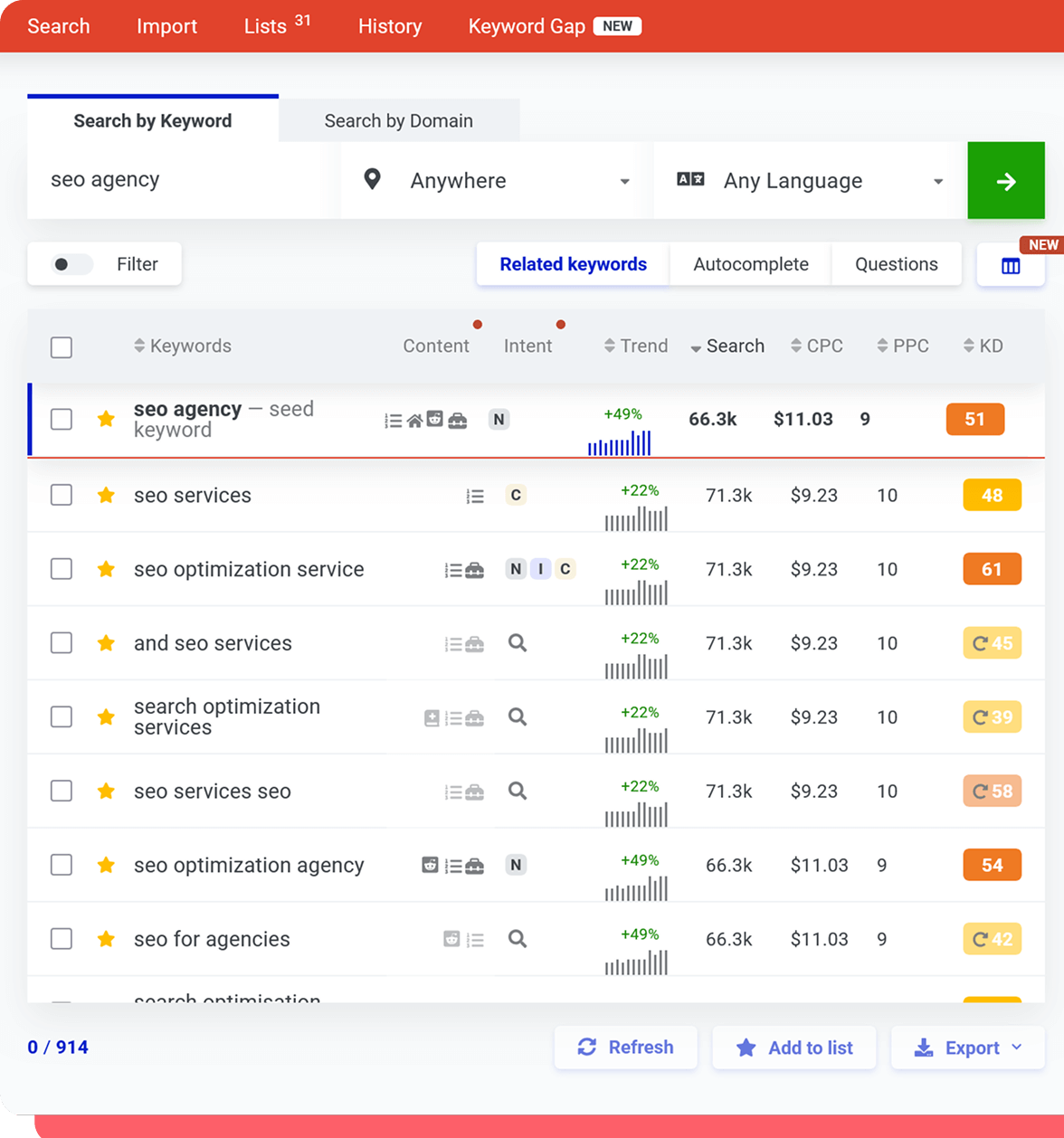This screenshot has width=1064, height=1138.
Task: Click the Export download icon
Action: (x=924, y=1048)
